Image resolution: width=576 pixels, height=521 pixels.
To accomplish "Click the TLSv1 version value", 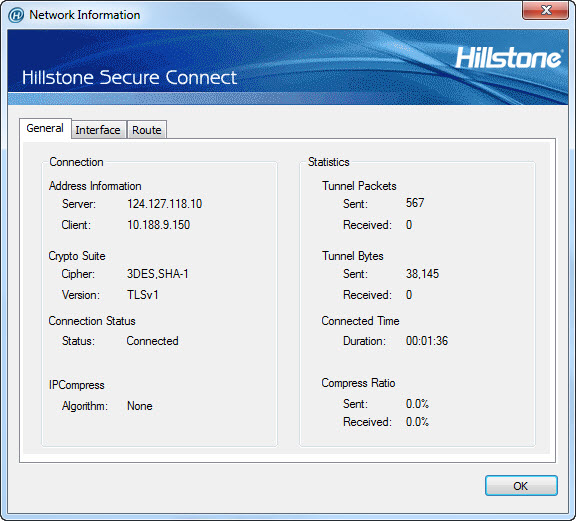I will point(143,295).
